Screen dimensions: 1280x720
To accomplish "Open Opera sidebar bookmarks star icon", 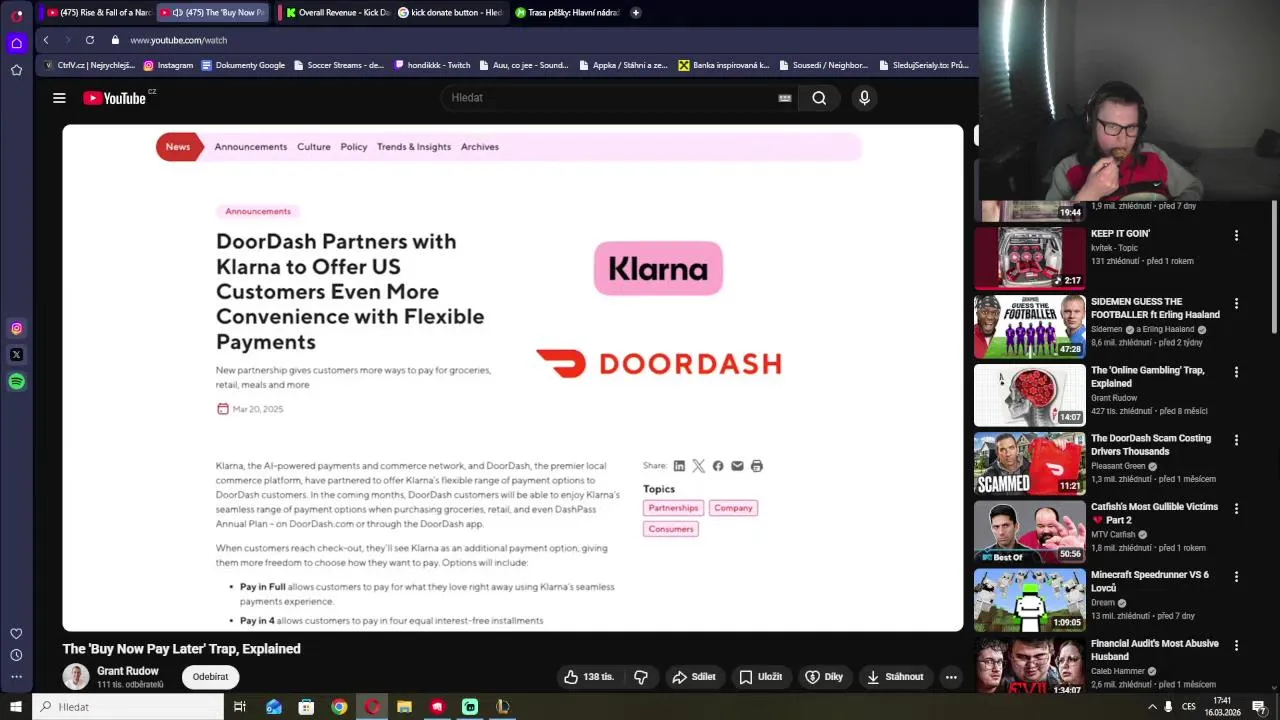I will coord(16,70).
